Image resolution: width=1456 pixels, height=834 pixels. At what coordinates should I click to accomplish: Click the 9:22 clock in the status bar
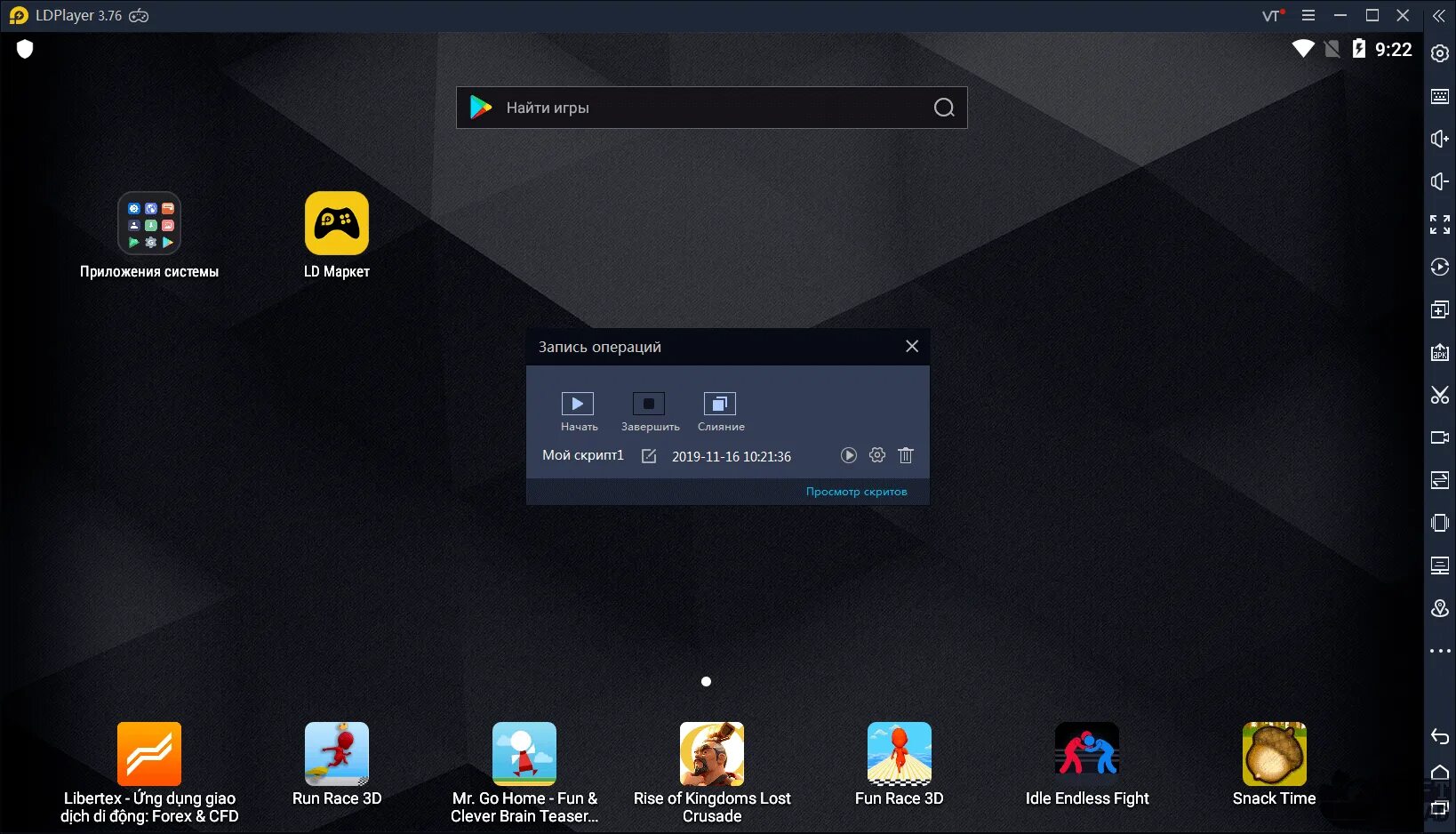tap(1393, 50)
